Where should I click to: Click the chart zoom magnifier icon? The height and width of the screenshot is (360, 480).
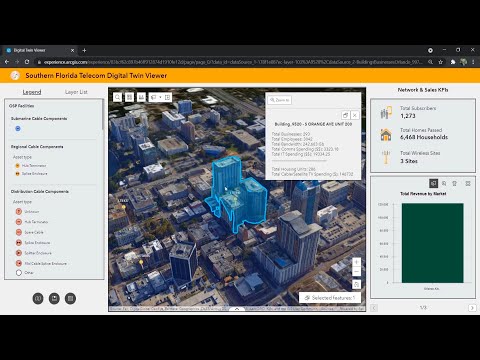[x=444, y=183]
